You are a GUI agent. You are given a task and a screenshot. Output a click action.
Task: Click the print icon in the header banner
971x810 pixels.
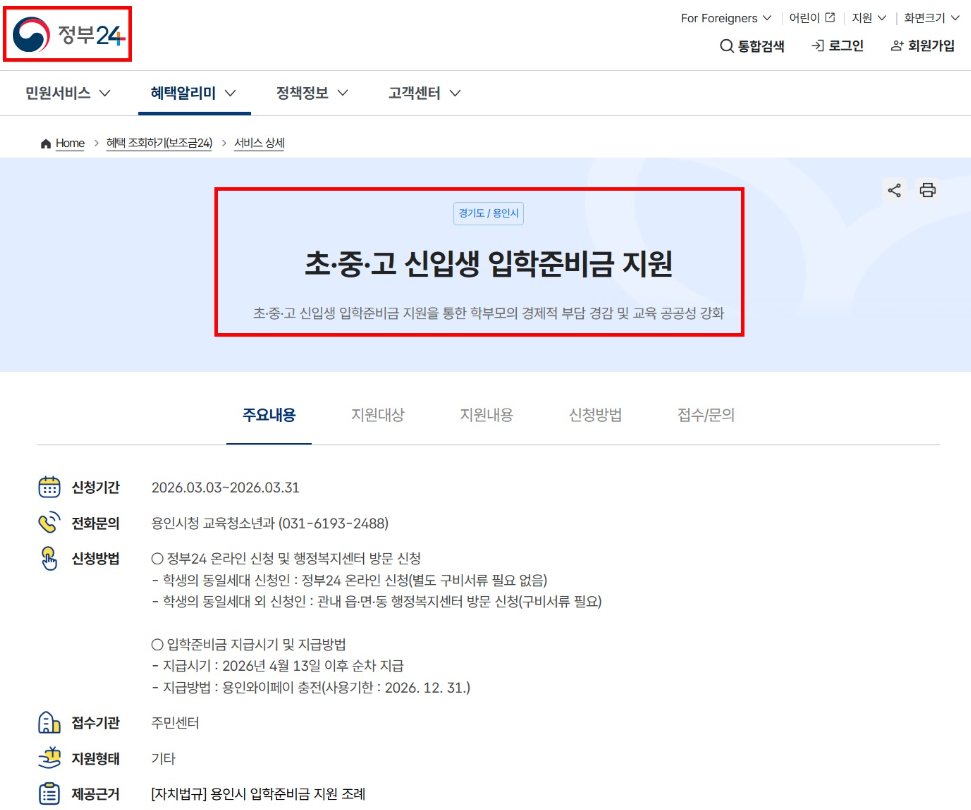pyautogui.click(x=928, y=190)
